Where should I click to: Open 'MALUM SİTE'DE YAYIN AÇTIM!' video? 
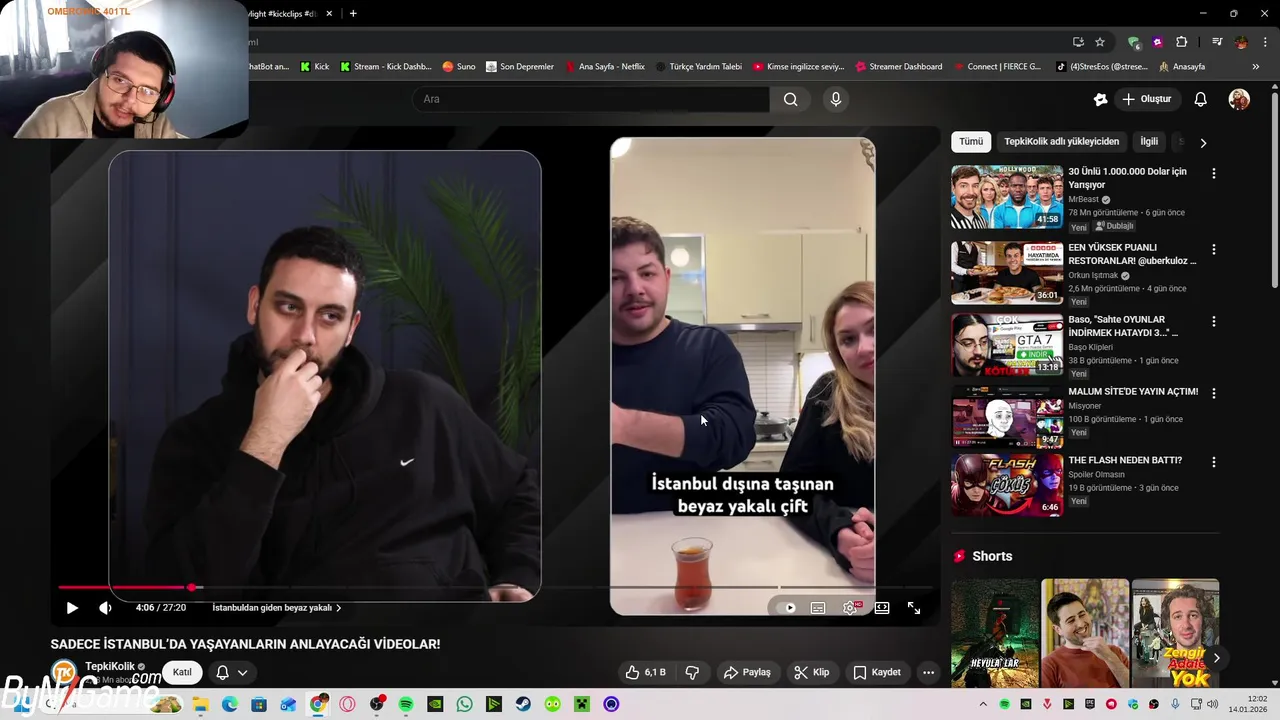(1133, 392)
